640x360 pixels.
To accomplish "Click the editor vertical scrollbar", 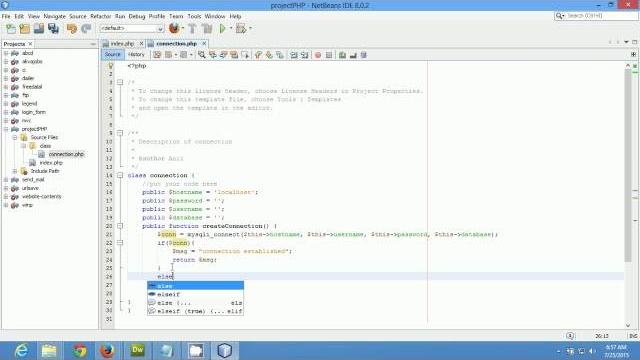I will 628,165.
